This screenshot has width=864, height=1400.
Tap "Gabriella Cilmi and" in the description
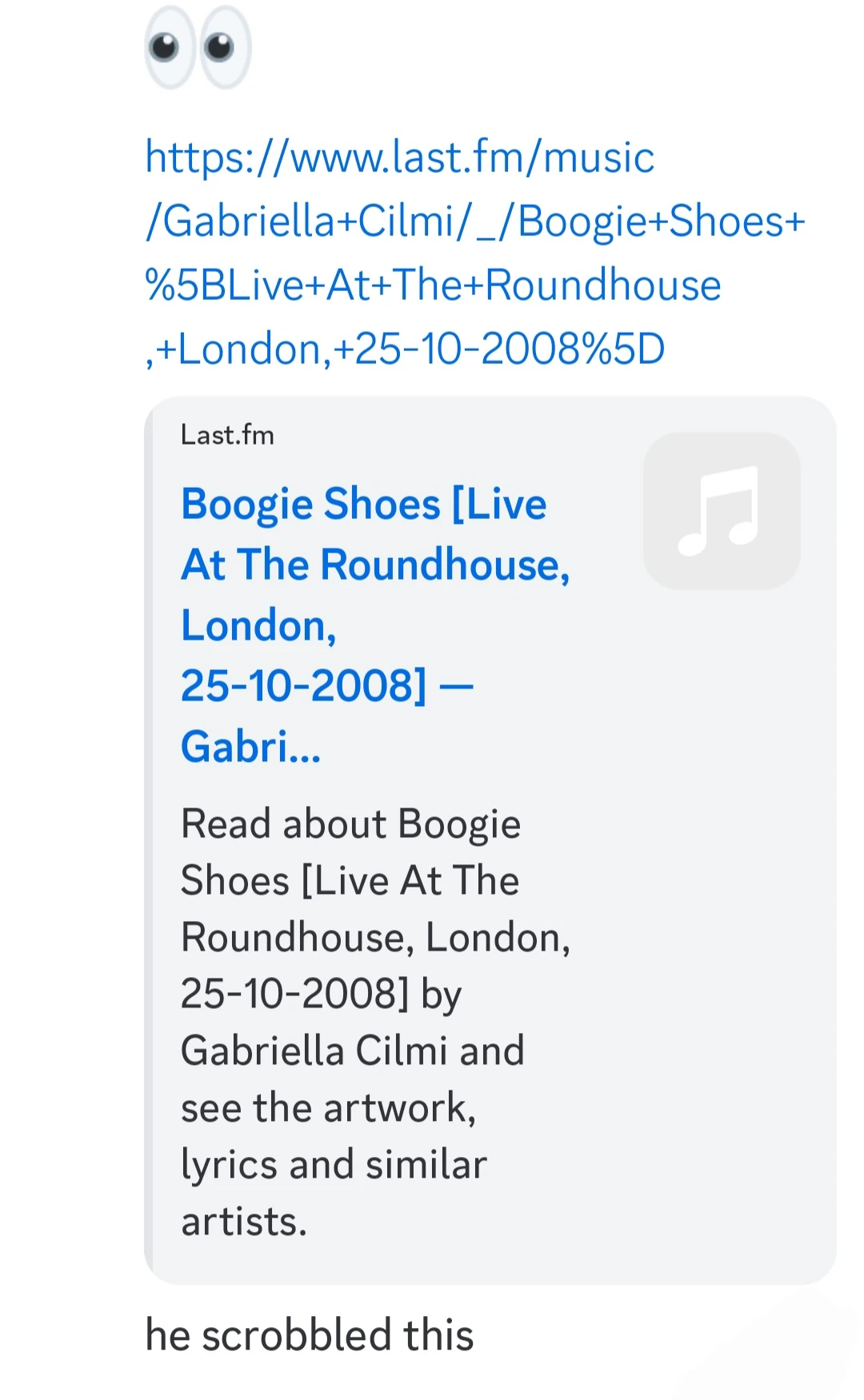pyautogui.click(x=352, y=1051)
